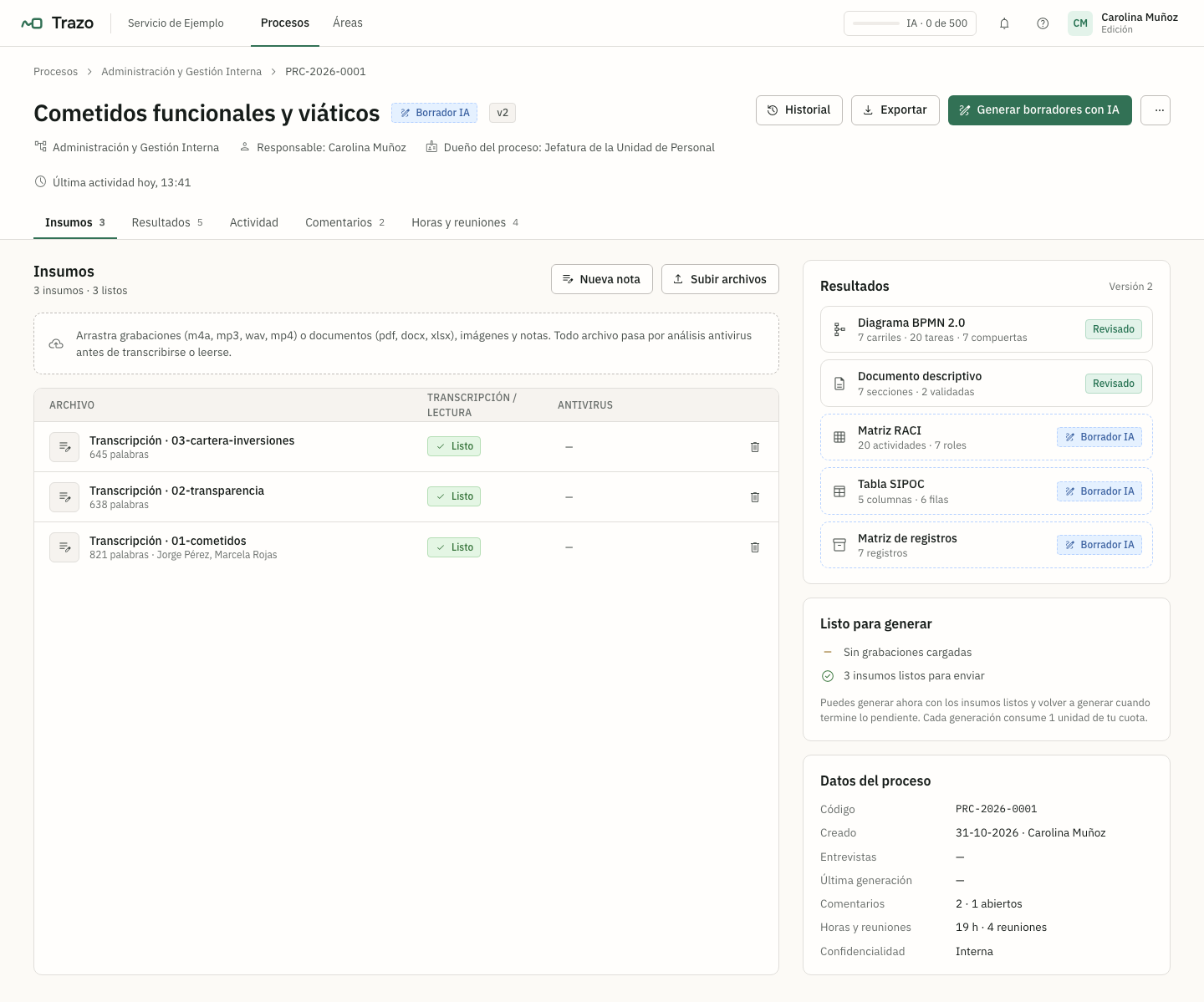
Task: Click note icon of 03-cartera-inversiones row
Action: pyautogui.click(x=64, y=447)
